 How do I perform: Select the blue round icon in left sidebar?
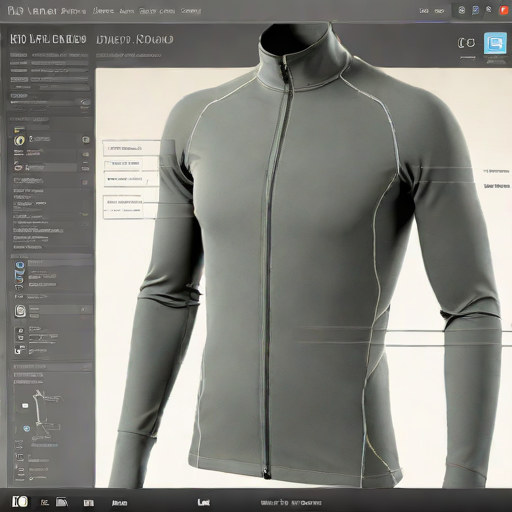pyautogui.click(x=20, y=265)
